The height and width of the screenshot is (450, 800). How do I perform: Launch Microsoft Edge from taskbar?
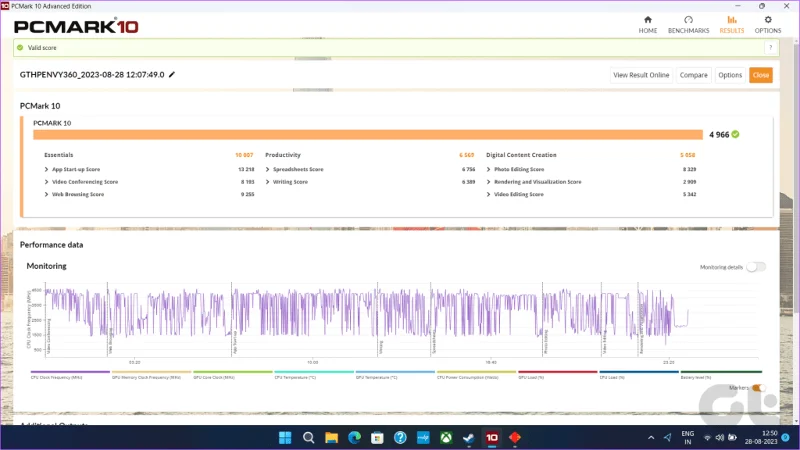click(354, 437)
